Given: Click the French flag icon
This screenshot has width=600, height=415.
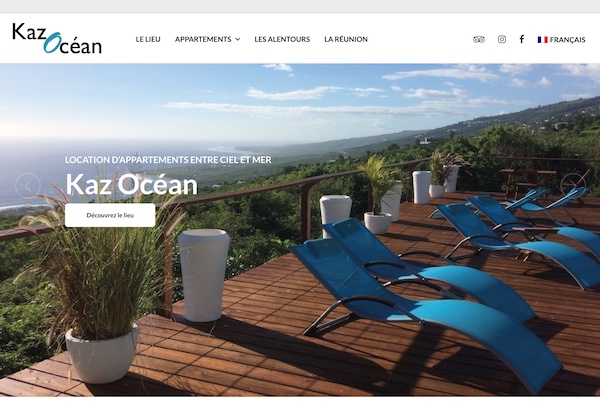Looking at the screenshot, I should point(543,39).
